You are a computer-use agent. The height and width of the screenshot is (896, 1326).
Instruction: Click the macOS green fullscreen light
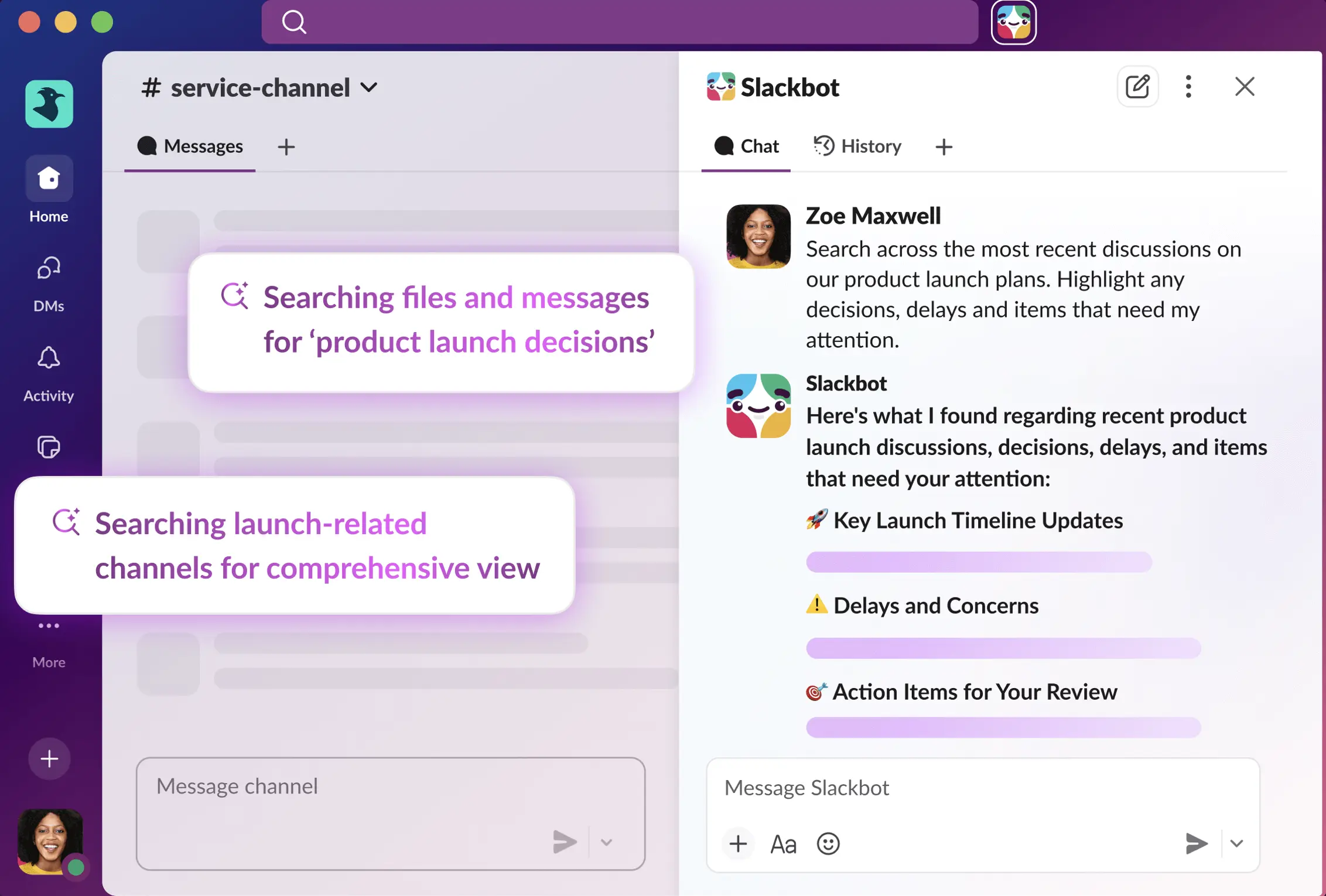click(102, 22)
